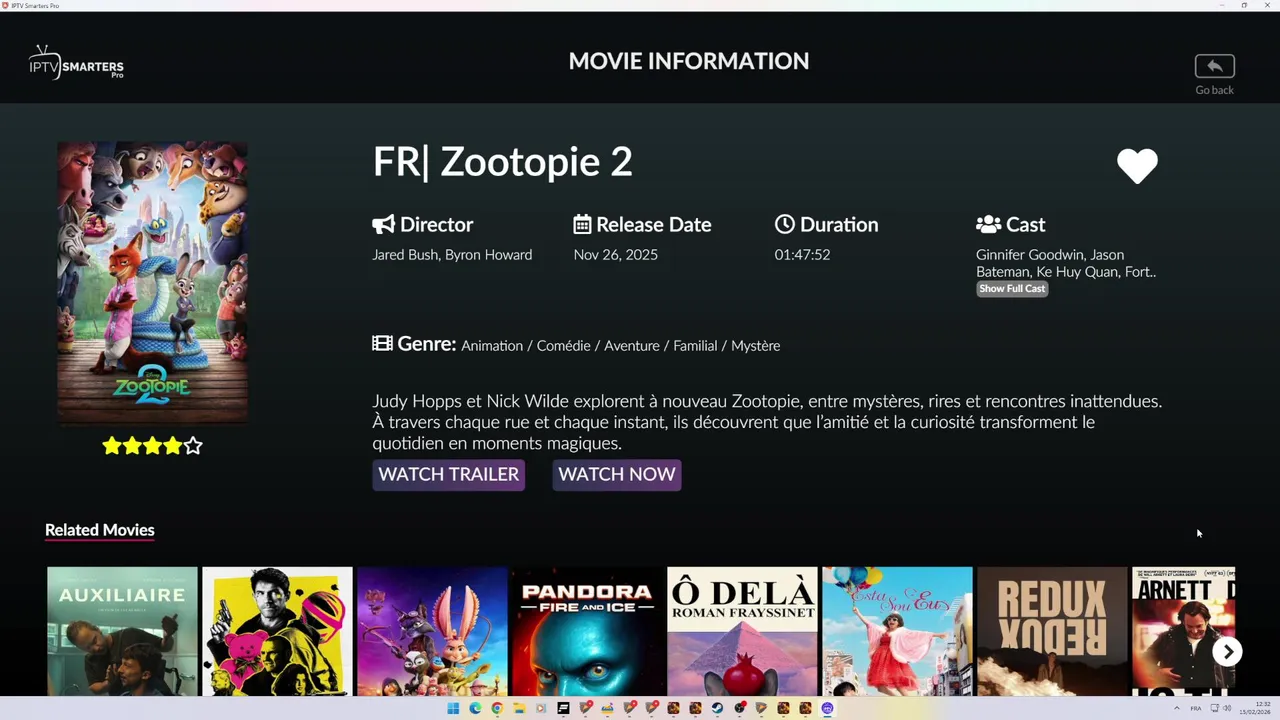Open the WATCH TRAILER button

click(448, 475)
